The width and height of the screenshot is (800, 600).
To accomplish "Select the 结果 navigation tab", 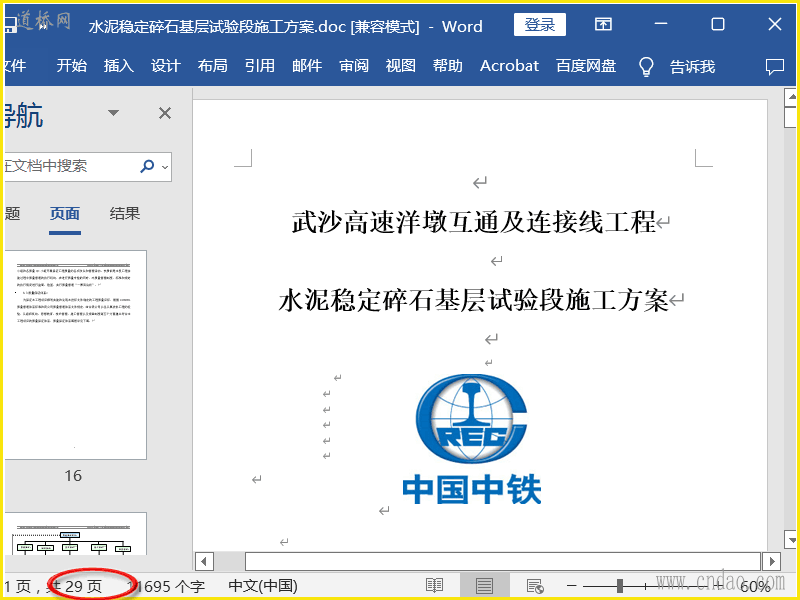I will tap(124, 213).
